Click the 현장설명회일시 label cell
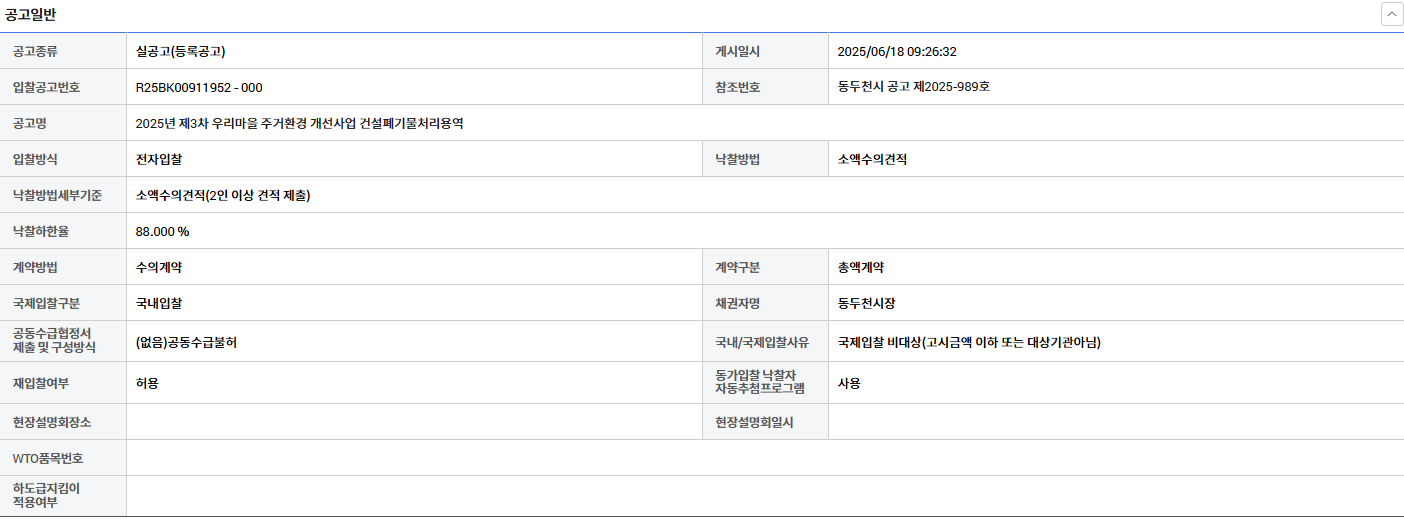The height and width of the screenshot is (519, 1404). coord(754,422)
